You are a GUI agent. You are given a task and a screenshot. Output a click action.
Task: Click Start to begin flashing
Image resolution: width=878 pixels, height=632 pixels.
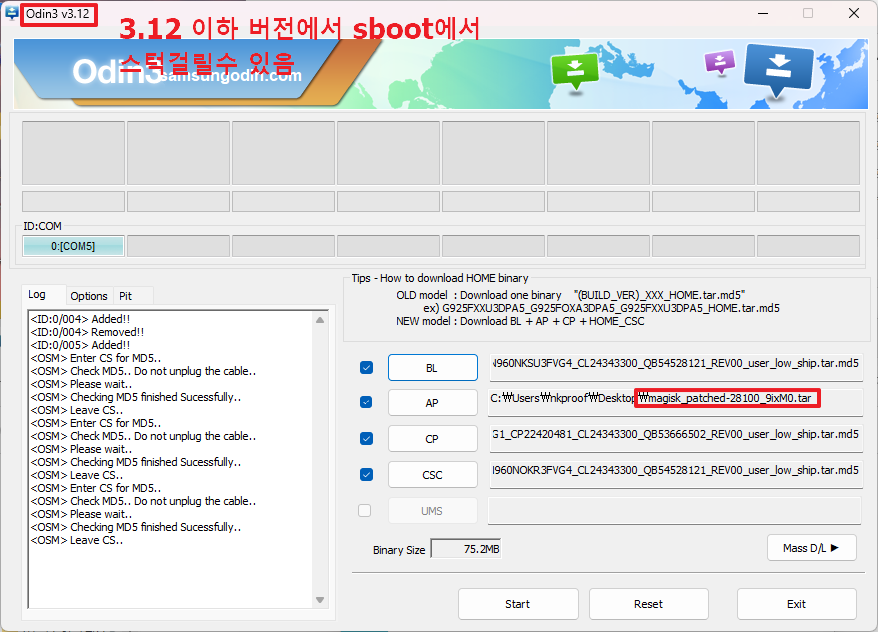pyautogui.click(x=518, y=604)
